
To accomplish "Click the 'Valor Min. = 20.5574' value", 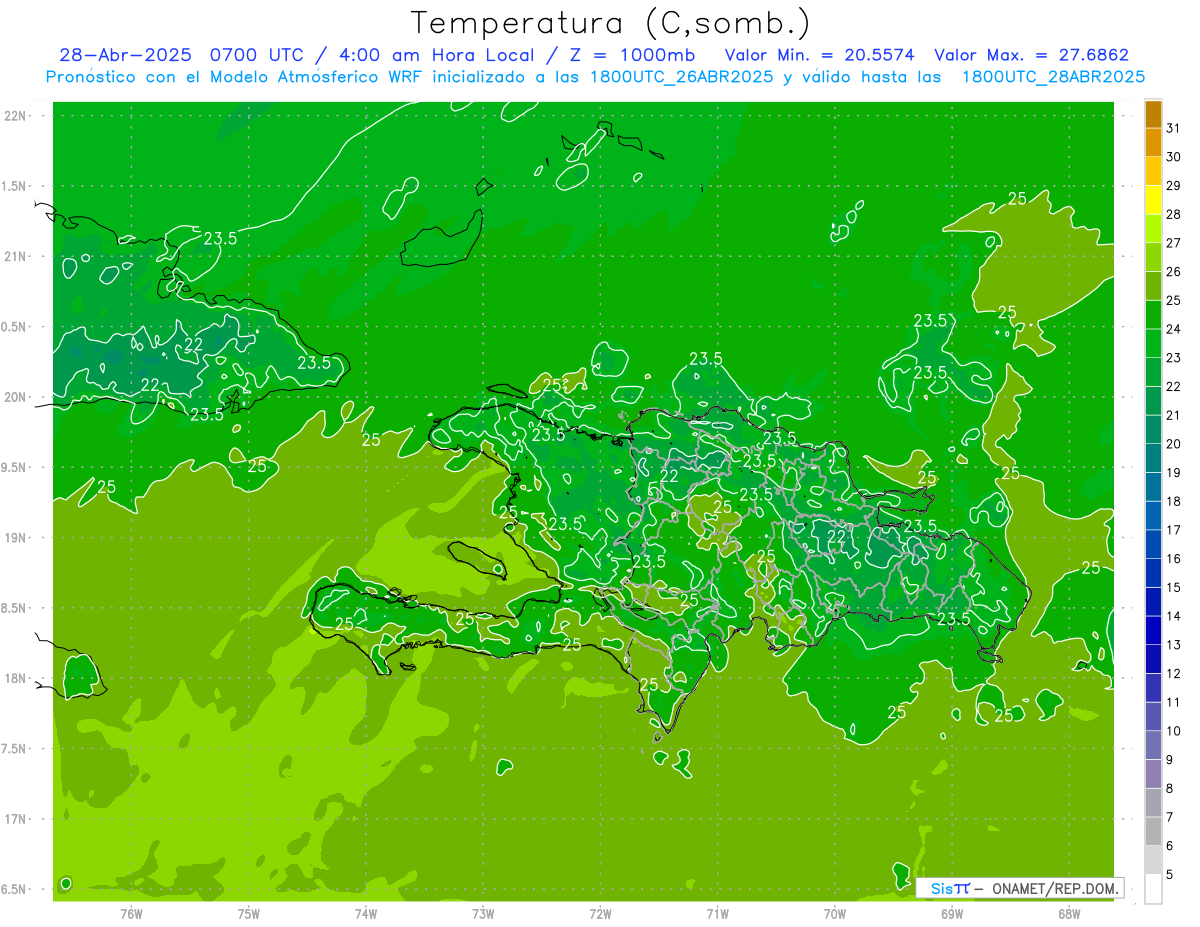I will tap(820, 55).
